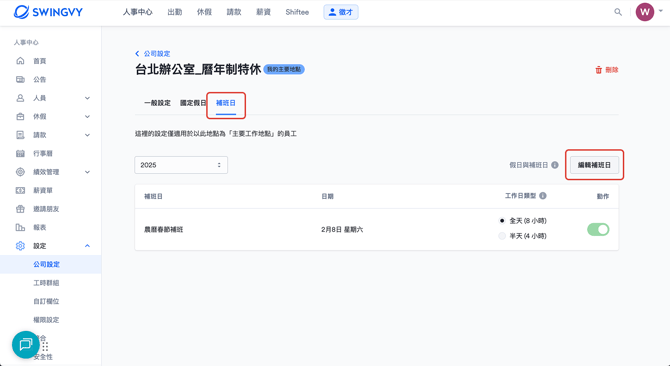Click the 編輯補班日 button
Viewport: 670px width, 366px height.
[594, 165]
